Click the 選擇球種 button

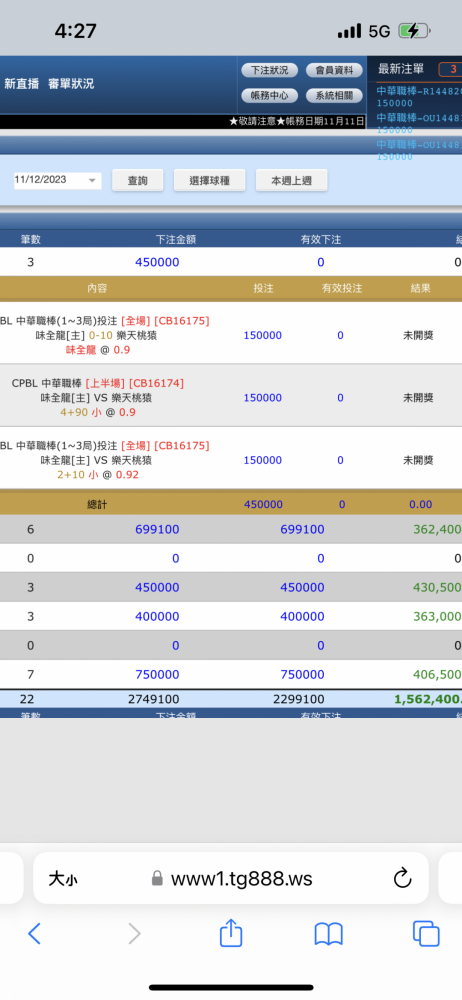pyautogui.click(x=209, y=180)
